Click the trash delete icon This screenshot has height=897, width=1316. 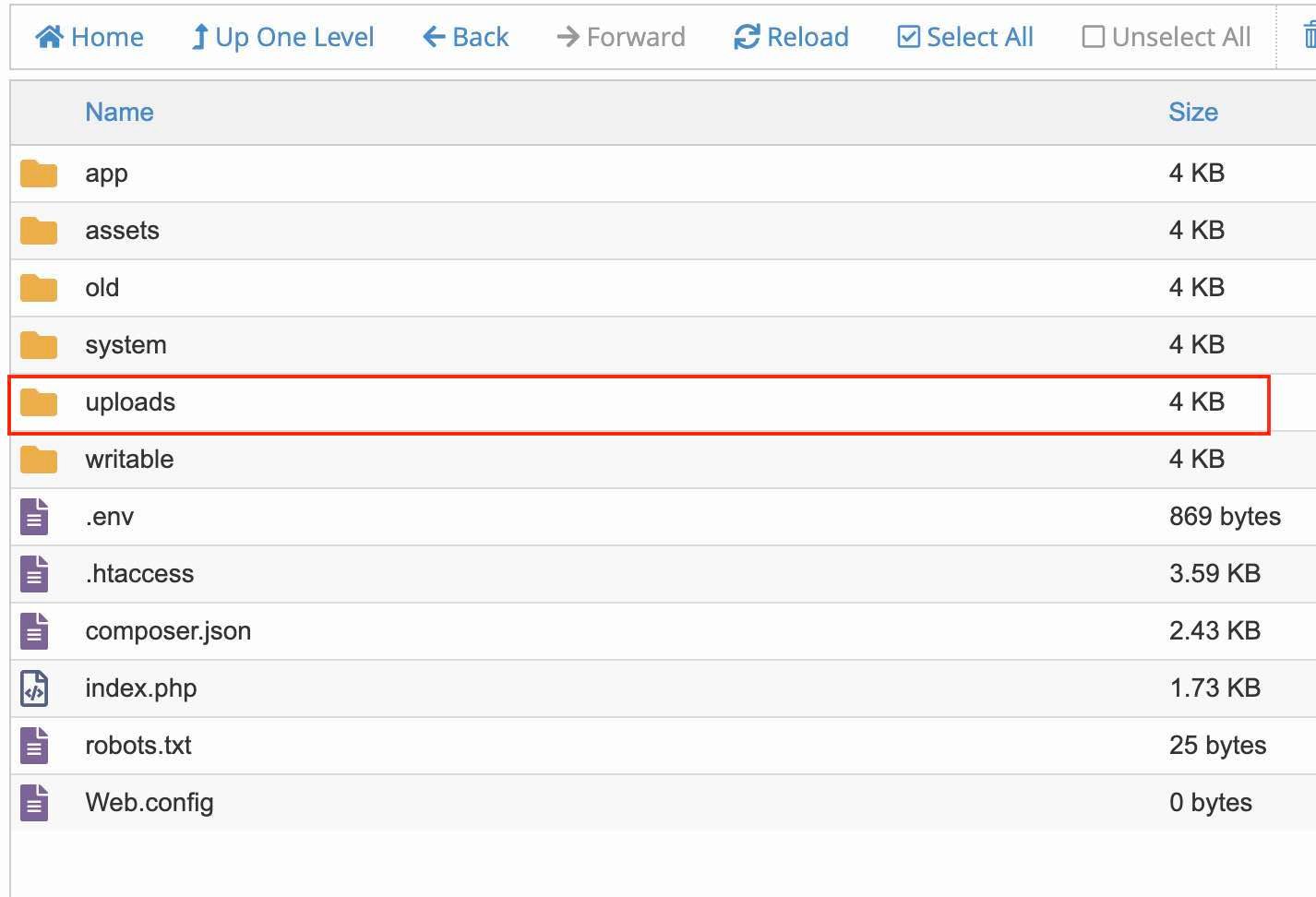coord(1309,37)
